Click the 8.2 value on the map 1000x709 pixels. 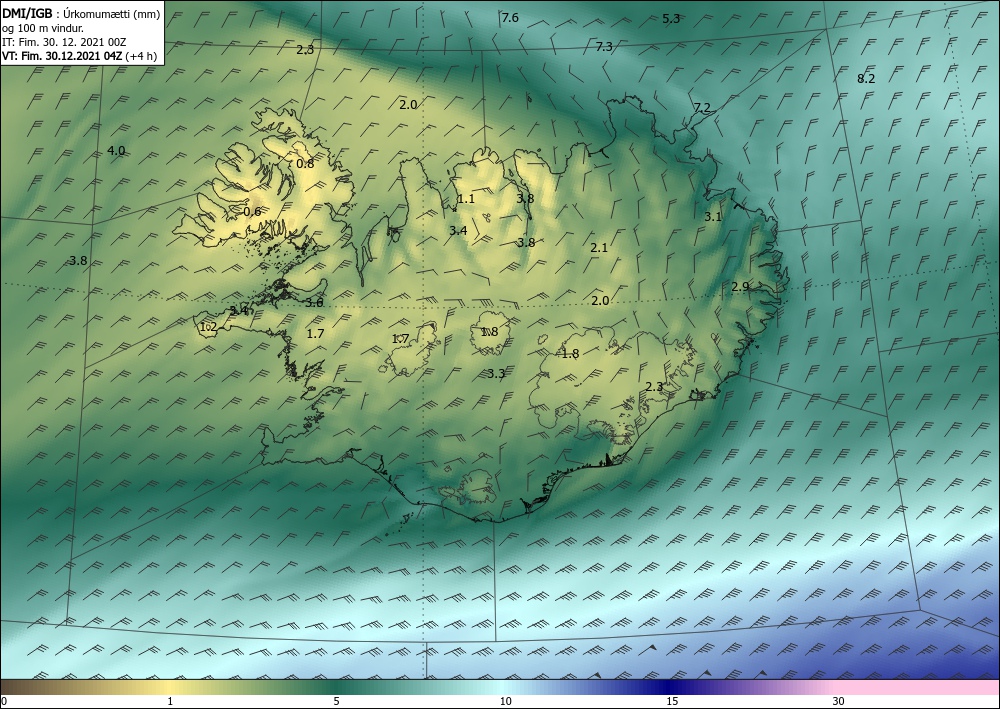(866, 79)
